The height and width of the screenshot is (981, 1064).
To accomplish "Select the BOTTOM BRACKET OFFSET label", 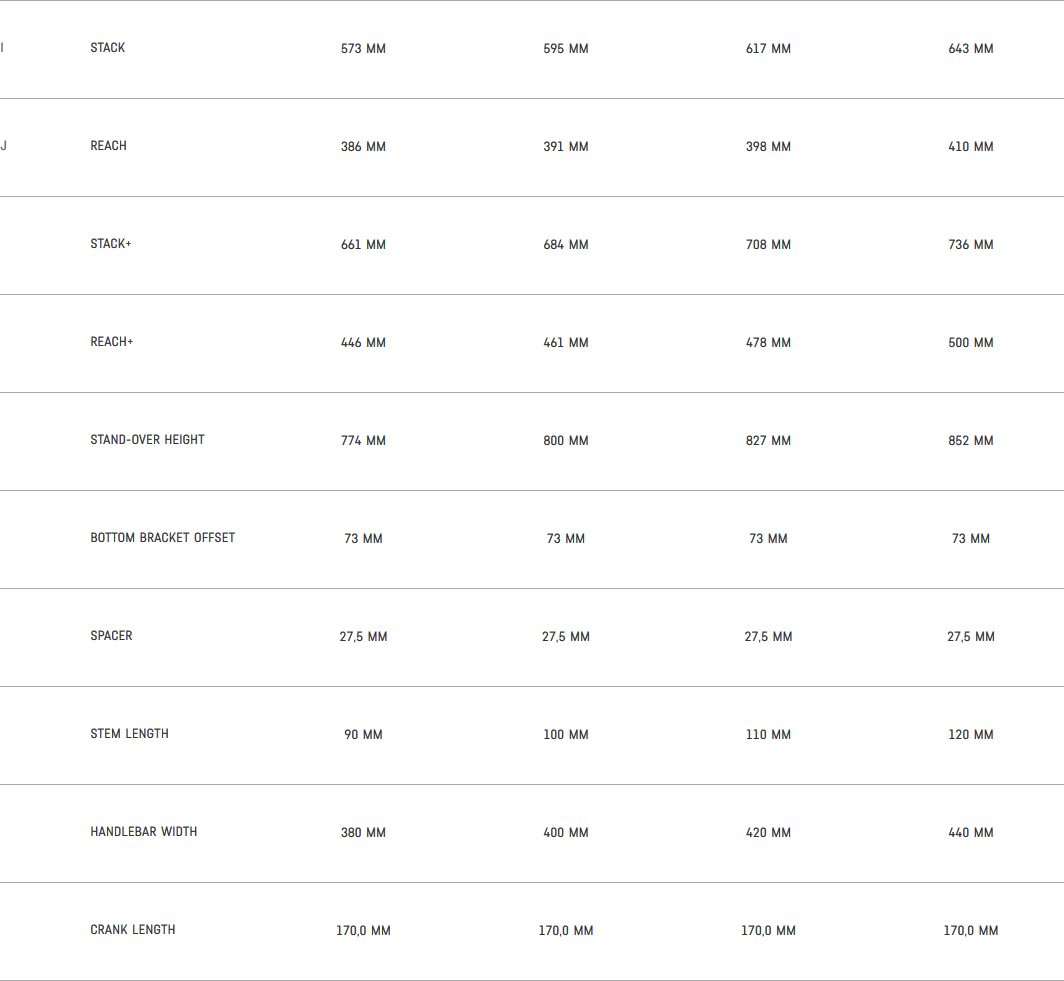I will pyautogui.click(x=163, y=538).
